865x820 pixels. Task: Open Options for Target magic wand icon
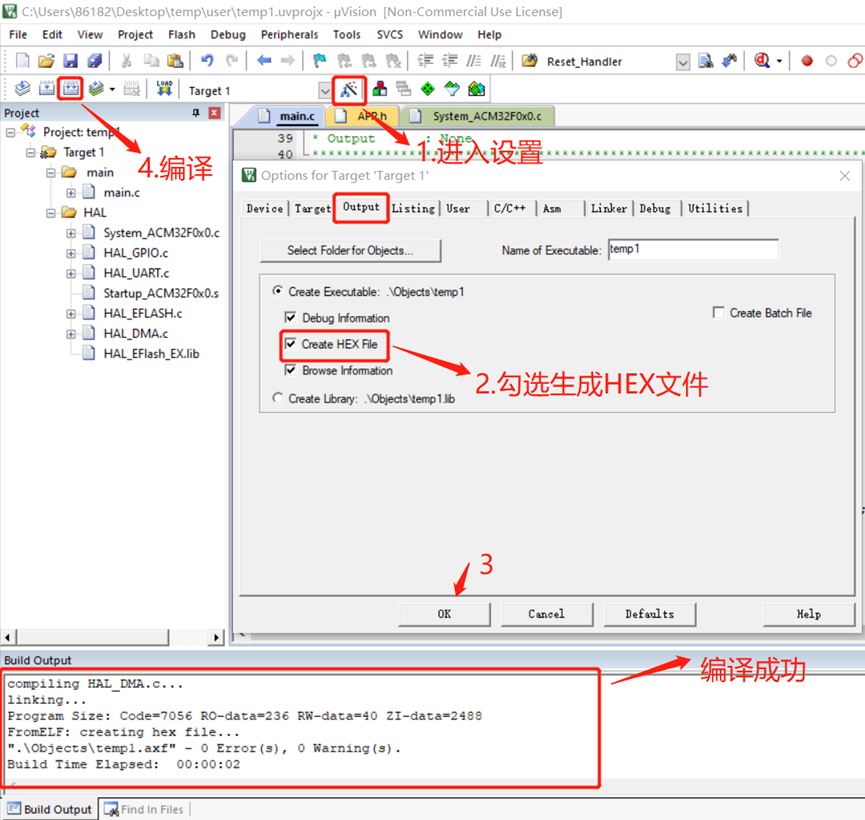349,90
